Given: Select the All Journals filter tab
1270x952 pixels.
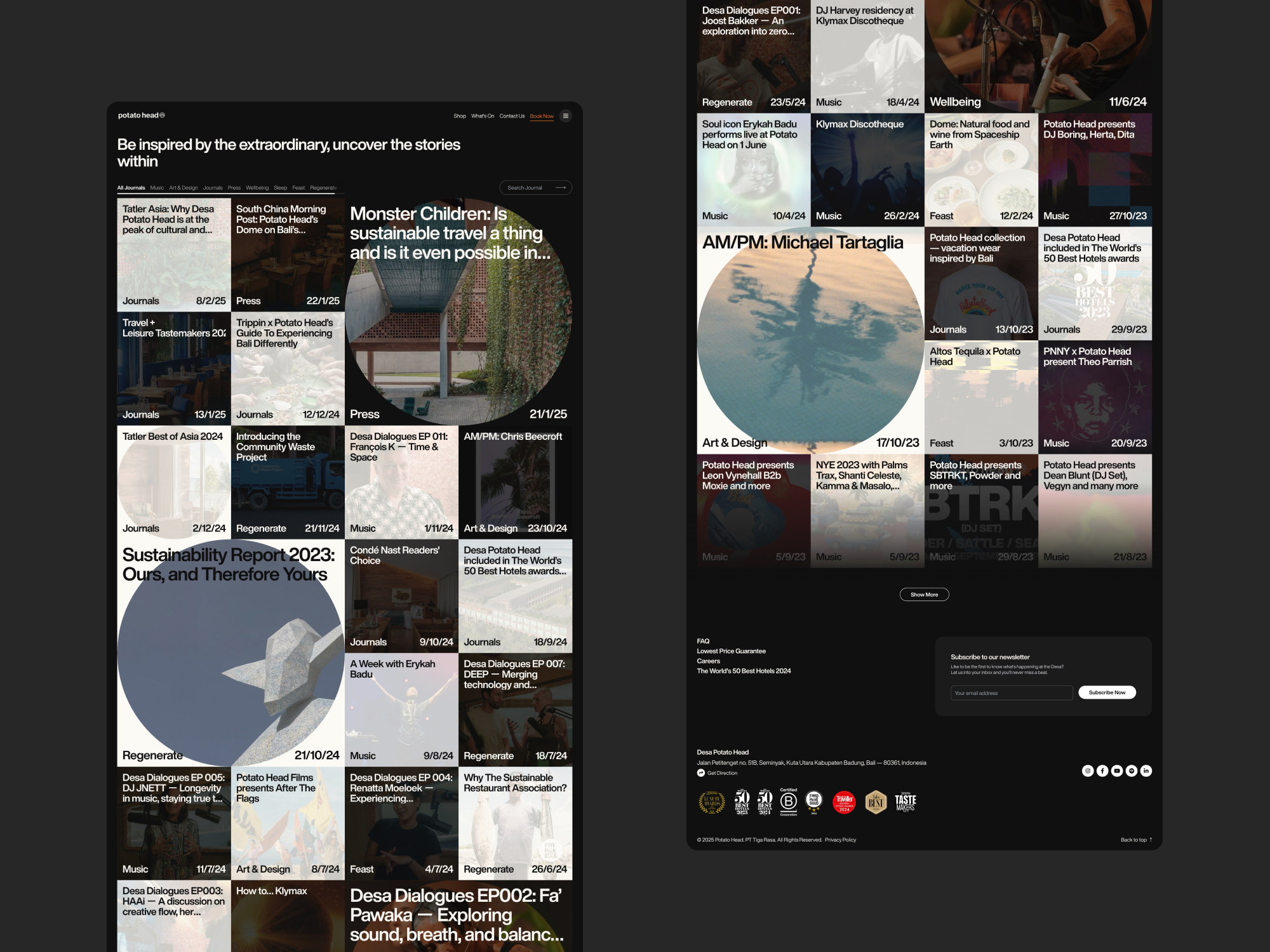Looking at the screenshot, I should point(131,188).
